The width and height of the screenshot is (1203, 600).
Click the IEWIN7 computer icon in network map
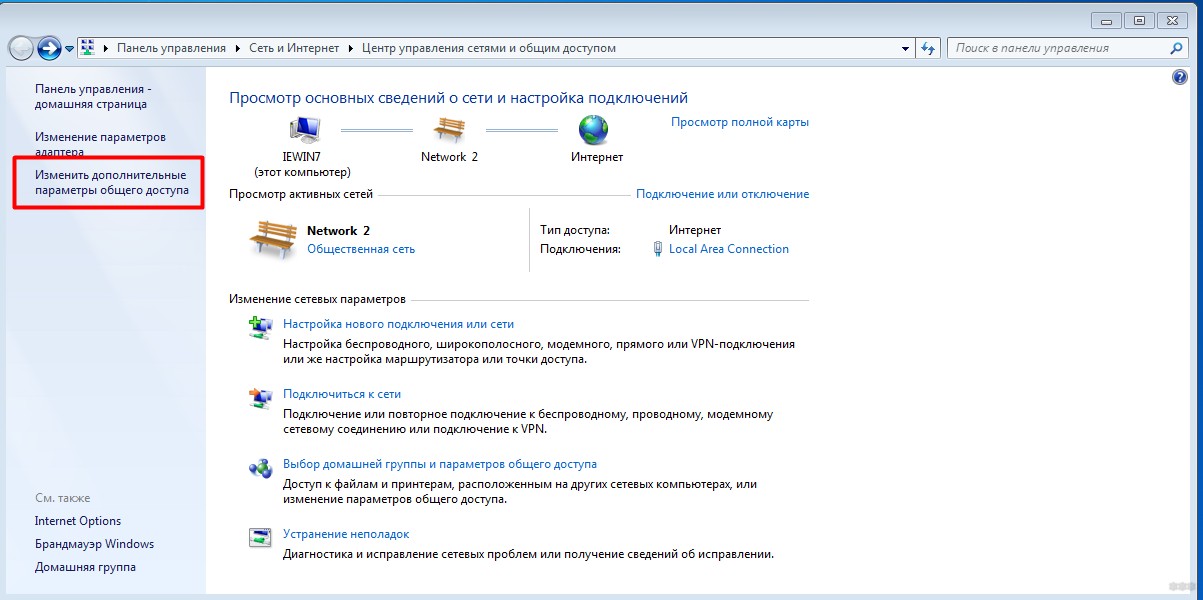(303, 129)
